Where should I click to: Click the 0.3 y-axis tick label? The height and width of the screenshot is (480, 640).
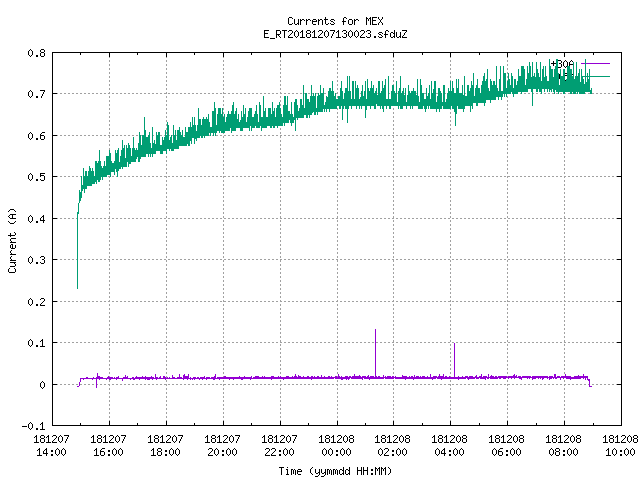tap(37, 260)
